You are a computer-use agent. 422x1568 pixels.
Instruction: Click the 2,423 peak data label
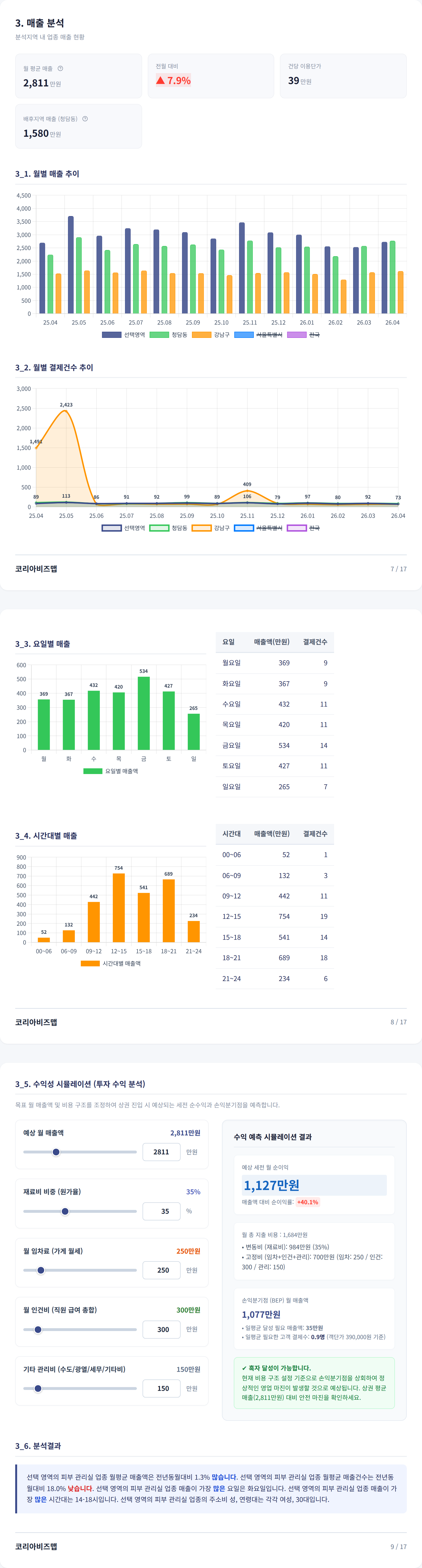click(x=66, y=405)
